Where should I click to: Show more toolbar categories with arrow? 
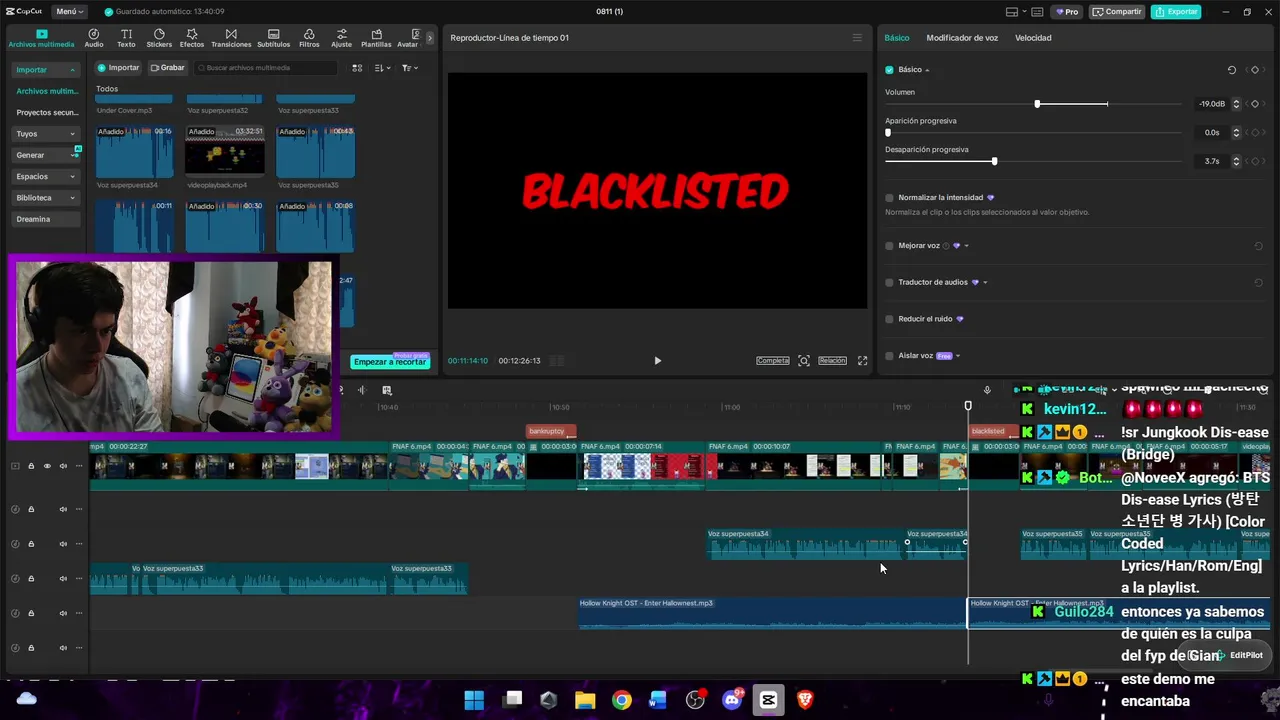point(430,38)
